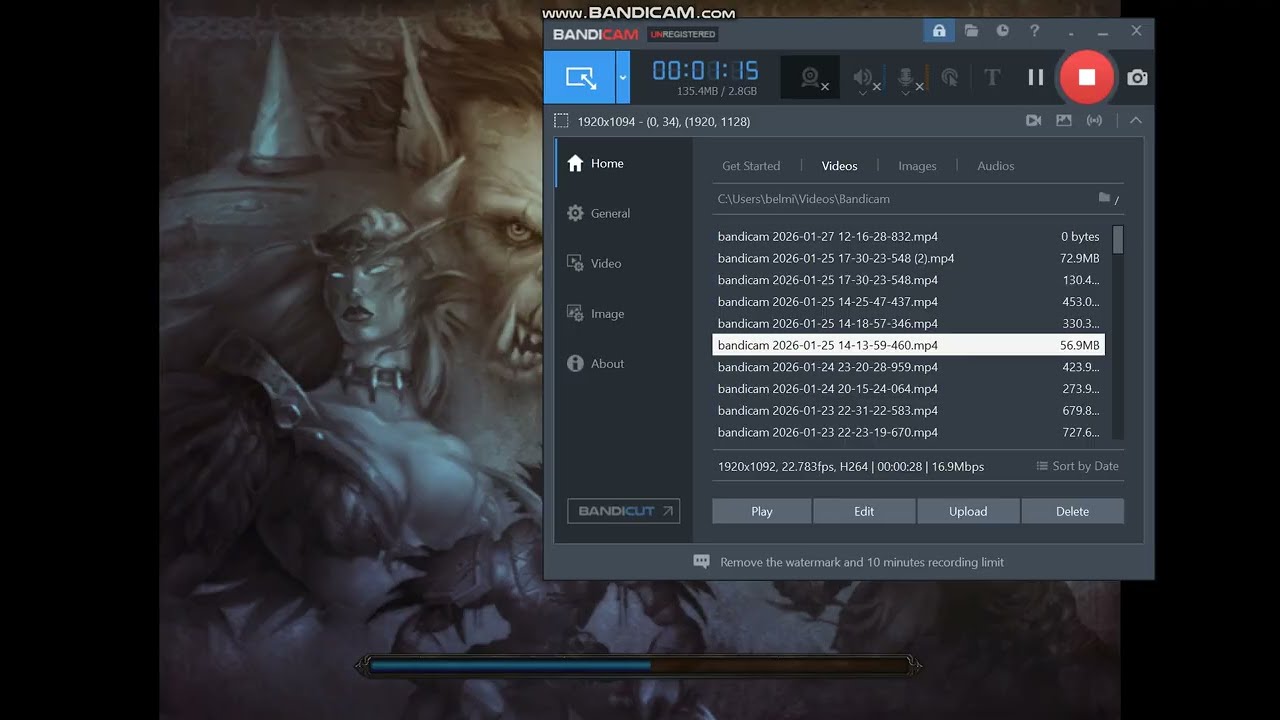Select file bandicam 2026-01-23 22-23-19-670.mp4

908,433
